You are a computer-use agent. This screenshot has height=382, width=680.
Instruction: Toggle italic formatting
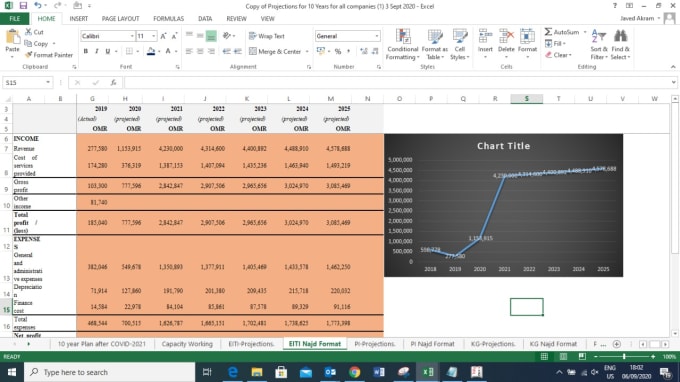[97, 51]
